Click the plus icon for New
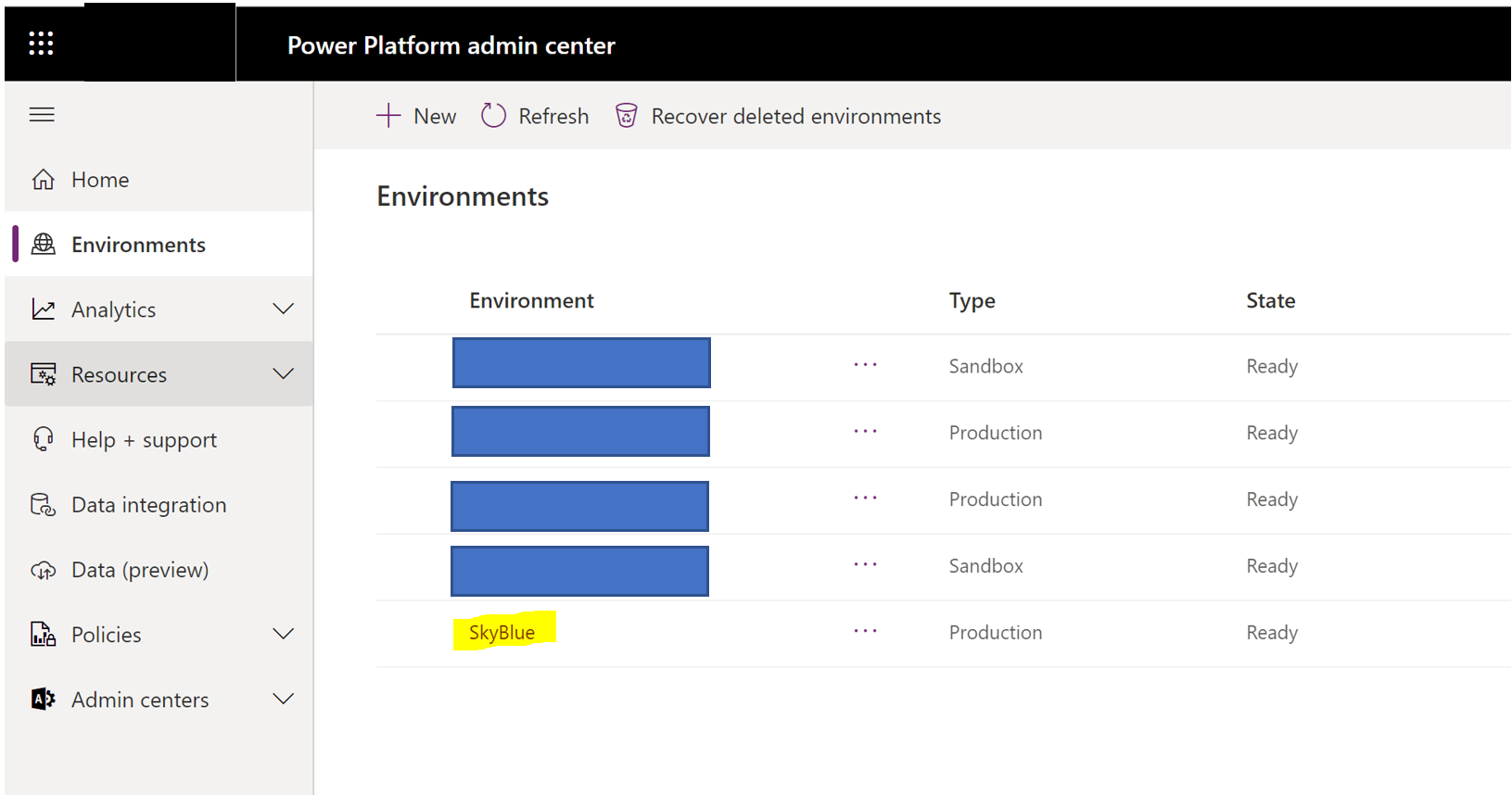The height and width of the screenshot is (795, 1512). 388,116
